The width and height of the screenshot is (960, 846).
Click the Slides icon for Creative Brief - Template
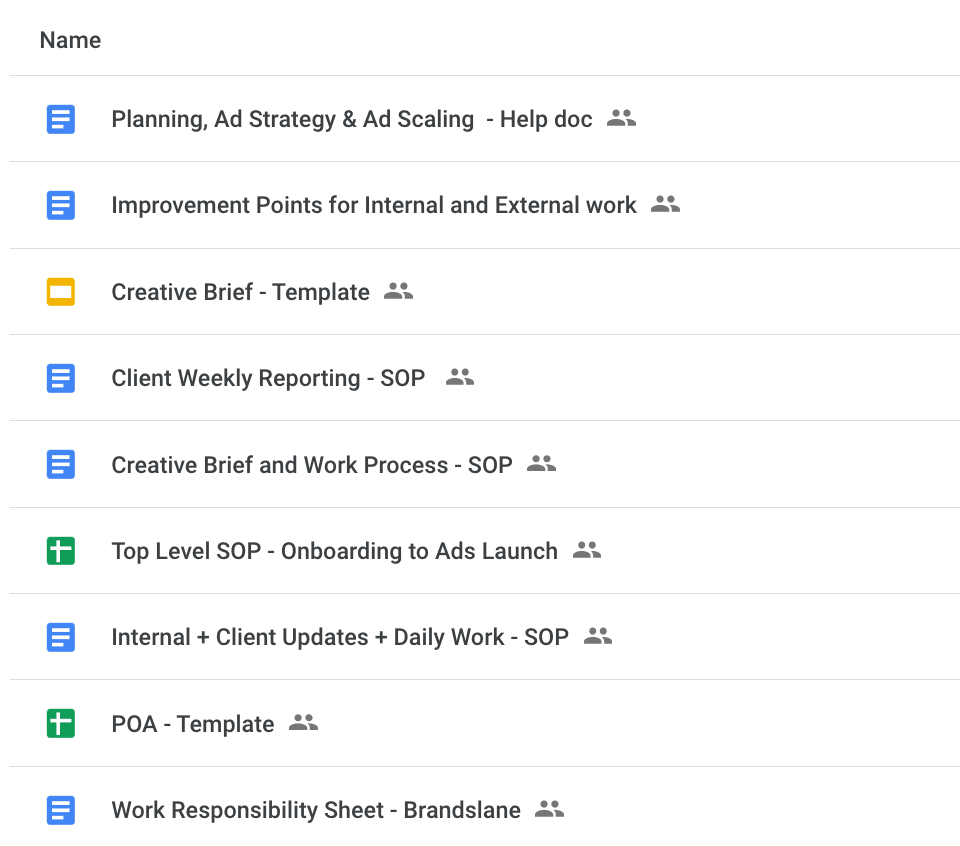pyautogui.click(x=61, y=292)
